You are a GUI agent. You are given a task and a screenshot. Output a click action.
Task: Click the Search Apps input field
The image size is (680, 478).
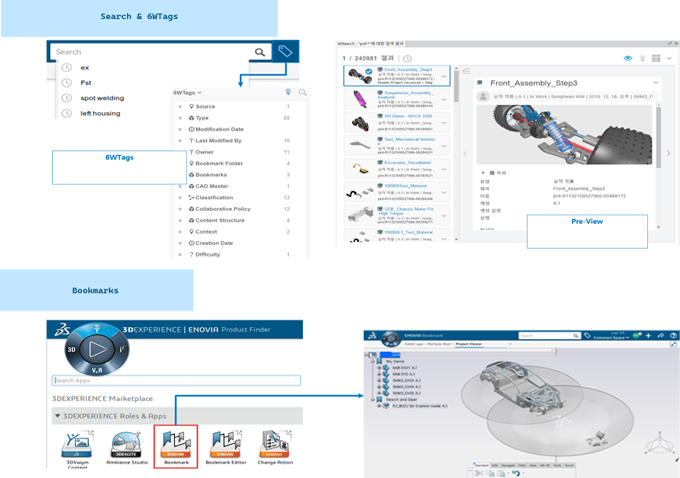tap(175, 380)
